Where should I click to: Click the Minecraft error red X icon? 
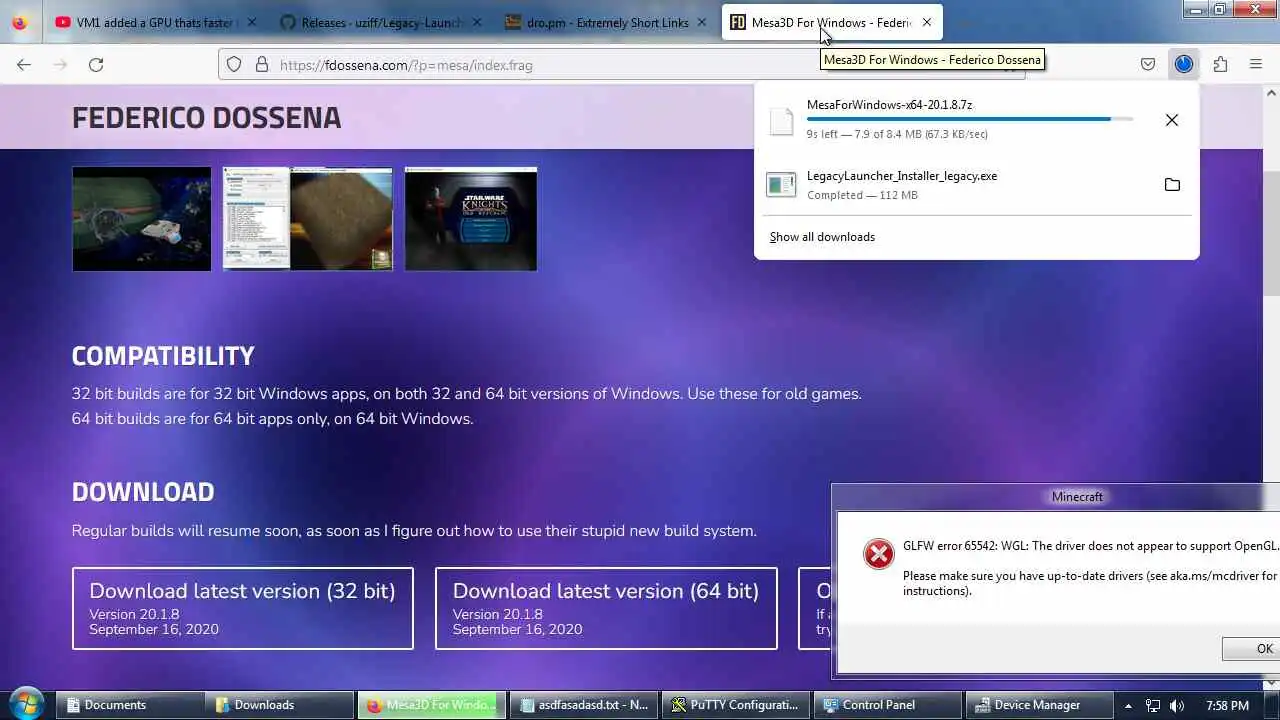pyautogui.click(x=879, y=554)
